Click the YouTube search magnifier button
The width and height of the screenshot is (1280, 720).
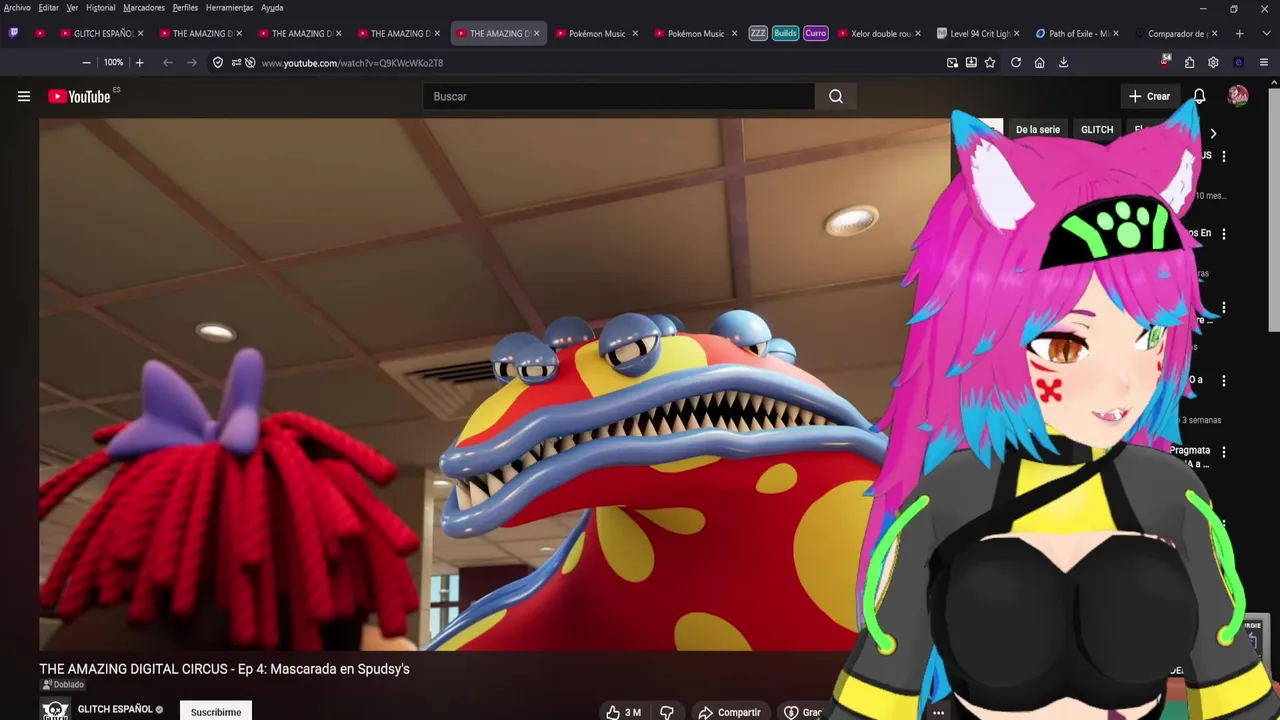pos(836,96)
